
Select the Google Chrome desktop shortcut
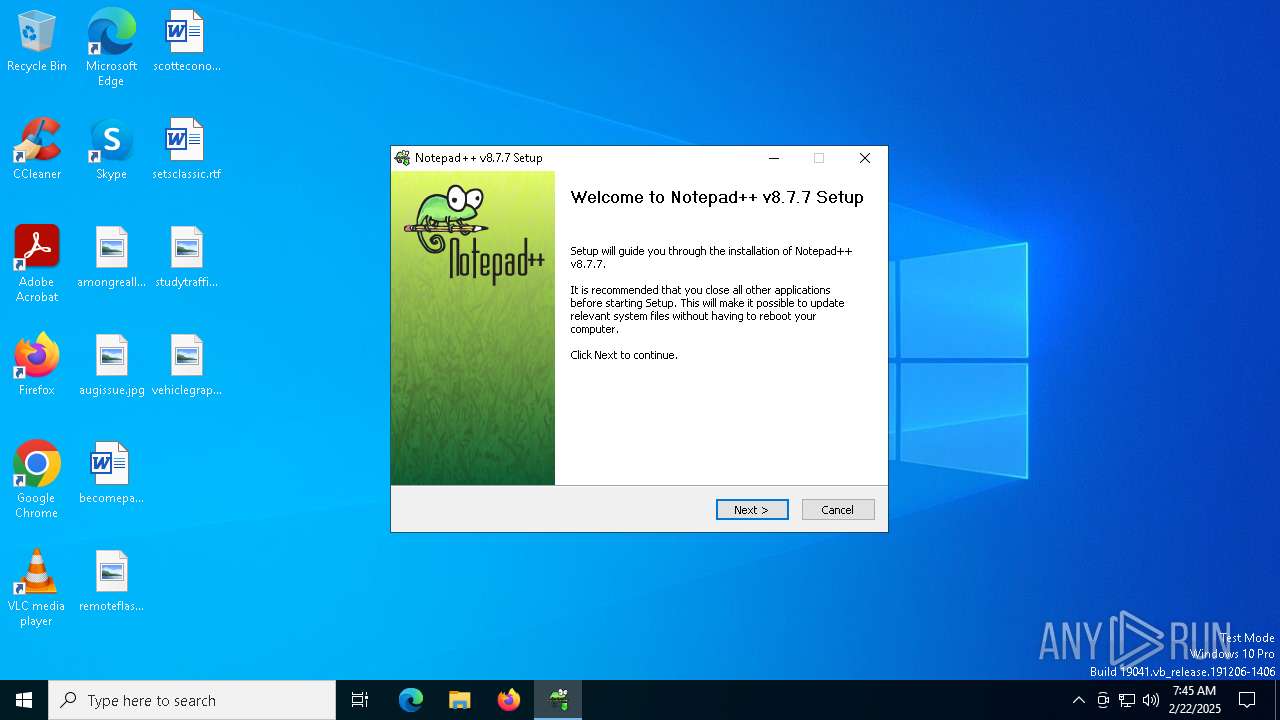point(37,480)
